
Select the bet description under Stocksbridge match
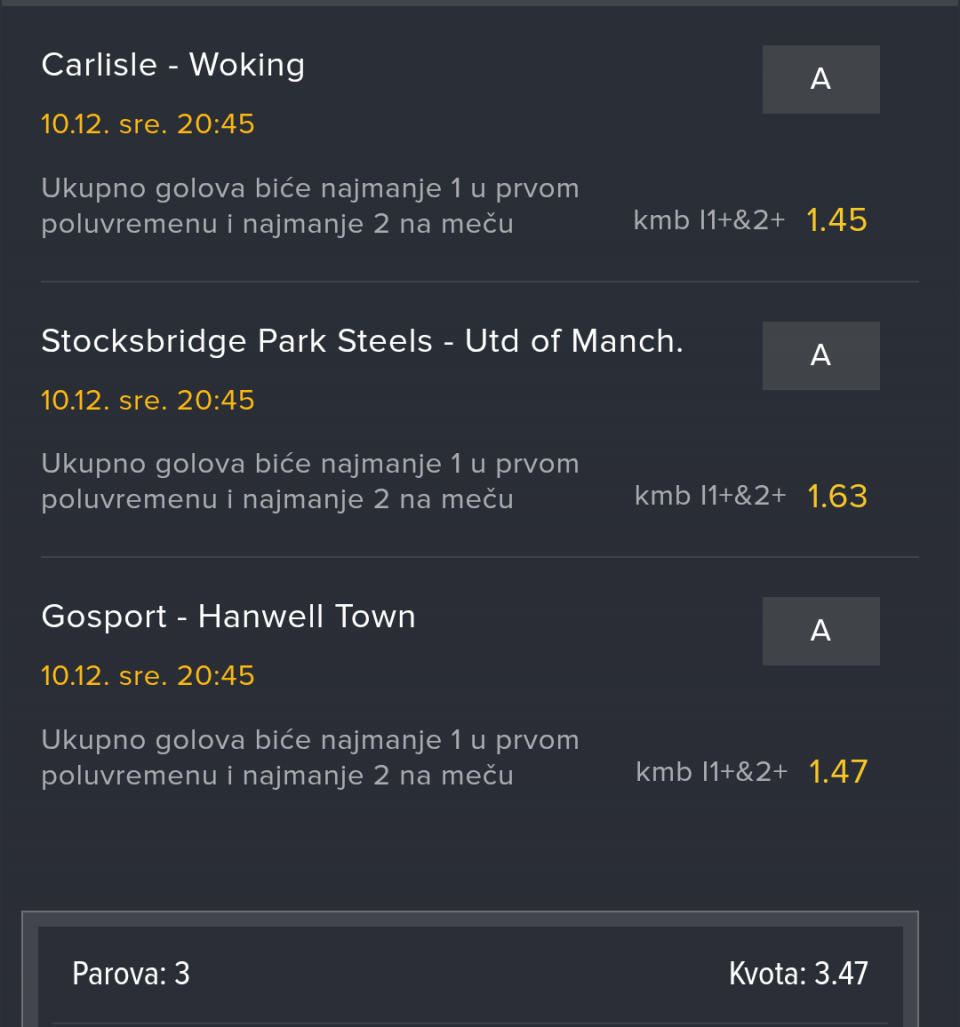tap(310, 481)
